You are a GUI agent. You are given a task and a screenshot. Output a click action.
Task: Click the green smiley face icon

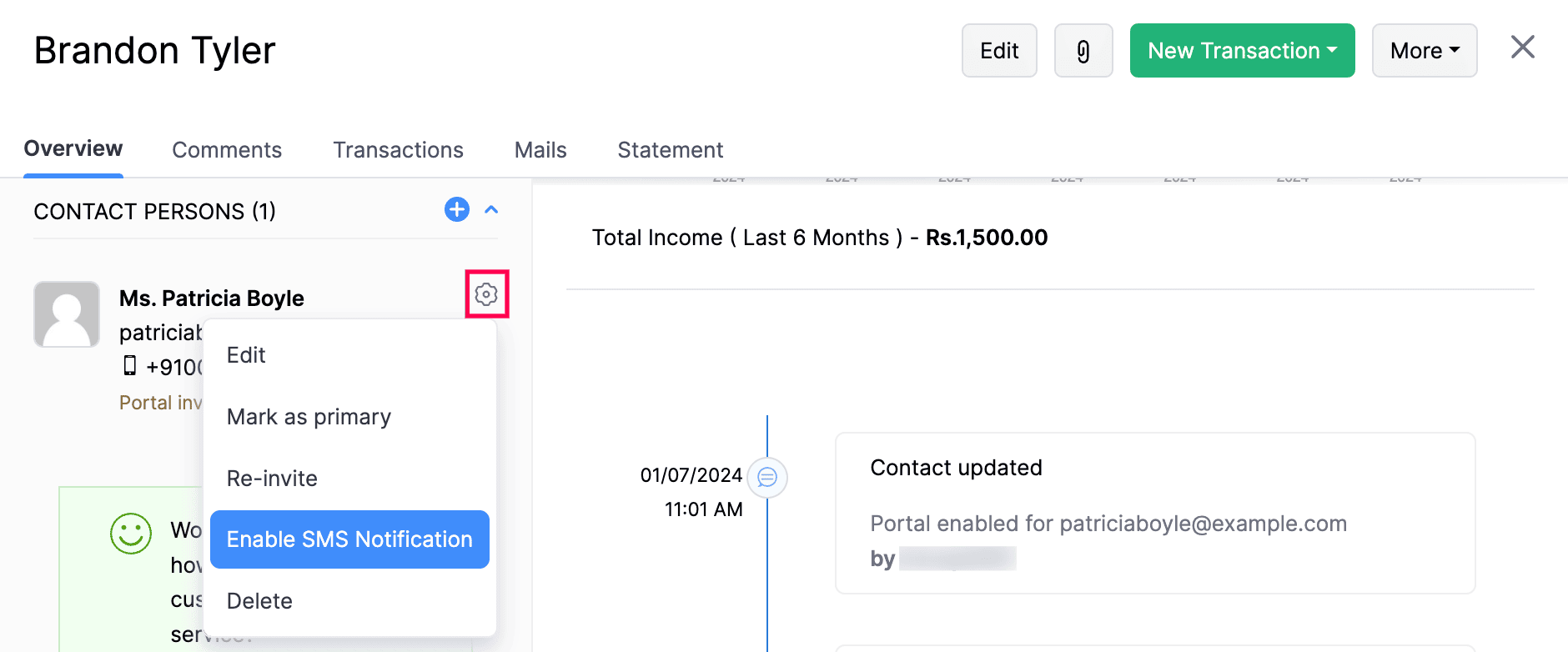pyautogui.click(x=131, y=534)
